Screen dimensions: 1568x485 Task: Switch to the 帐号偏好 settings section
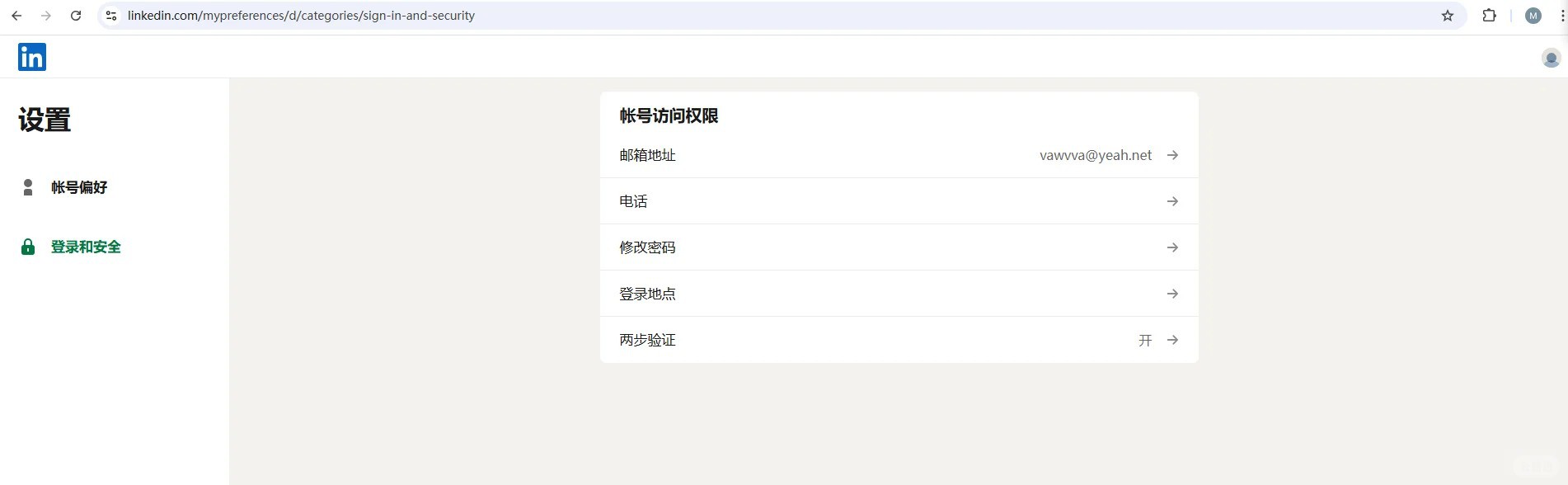[79, 187]
